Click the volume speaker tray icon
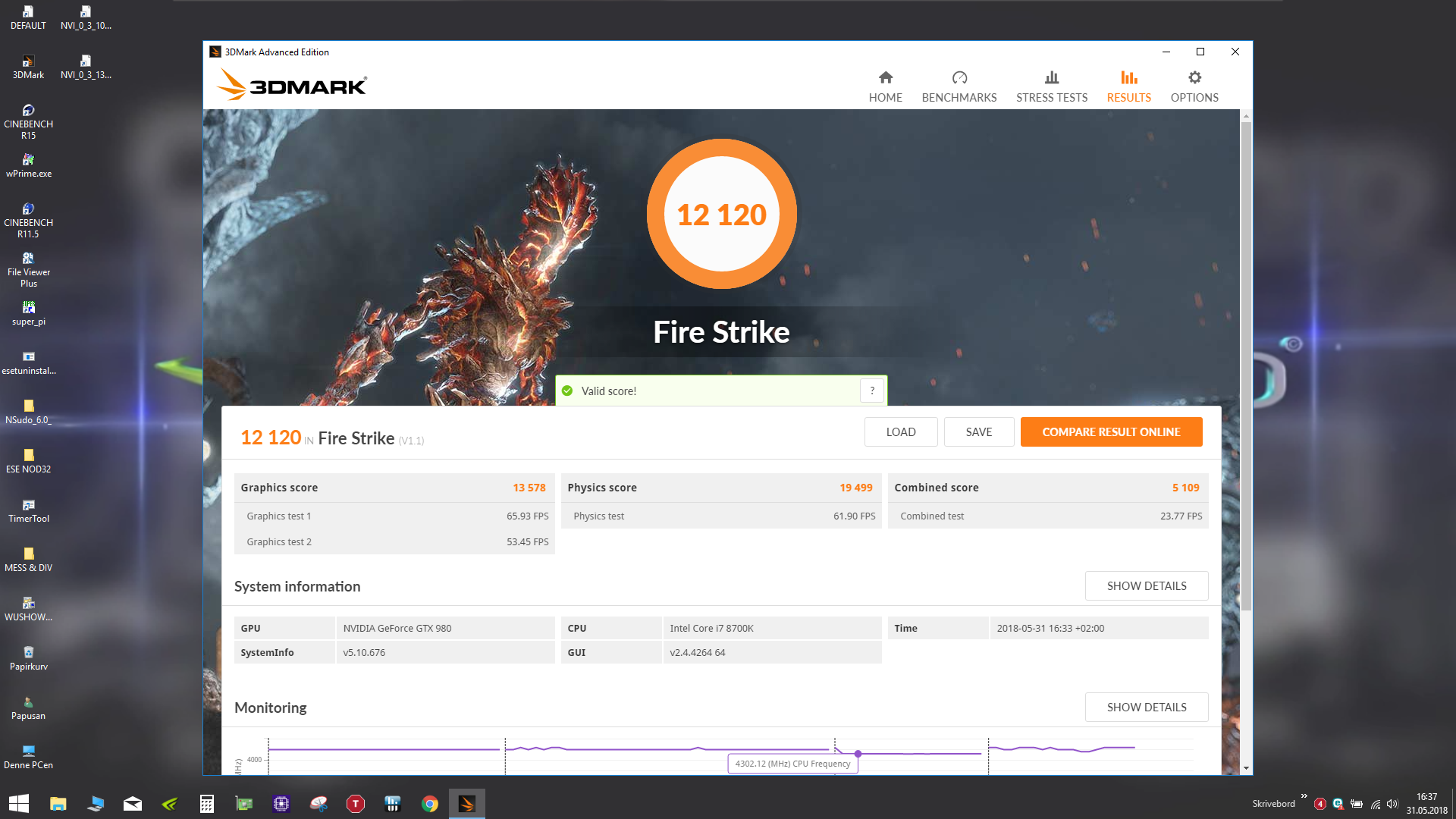The image size is (1456, 819). 1392,804
